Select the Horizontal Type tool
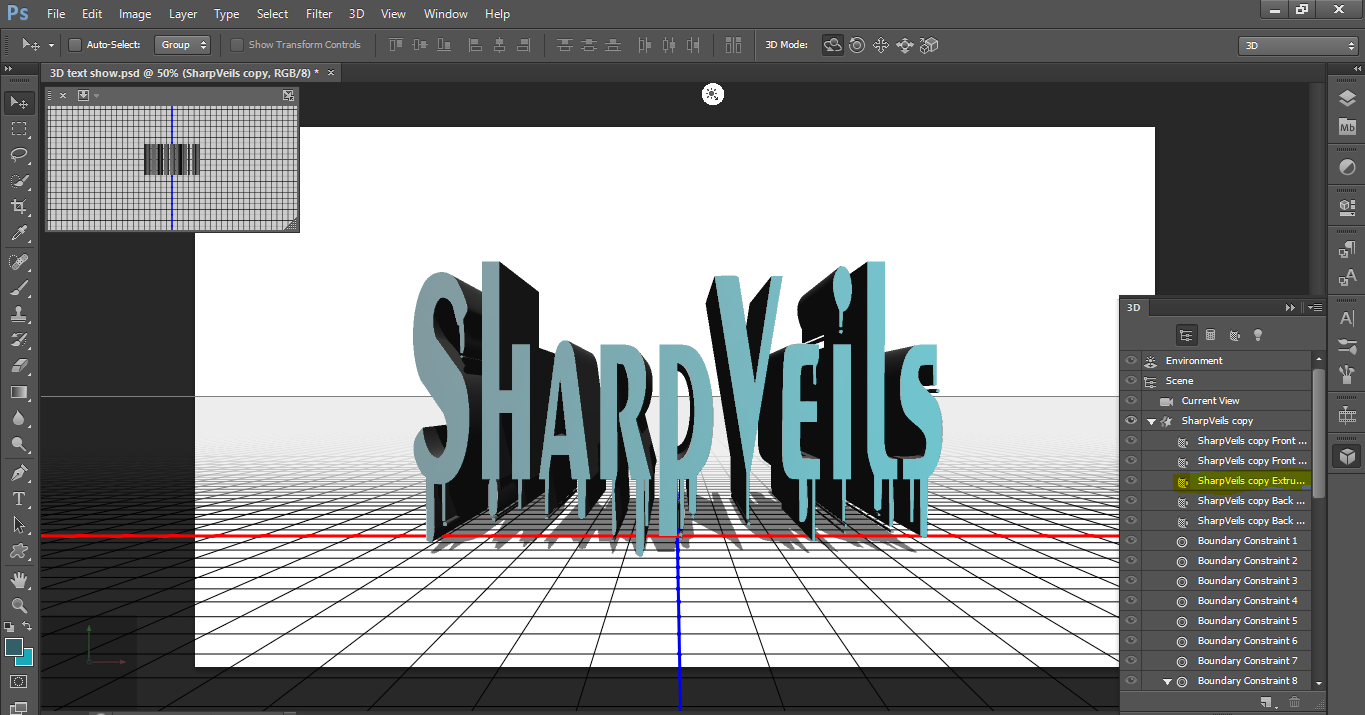This screenshot has height=715, width=1365. pos(19,499)
